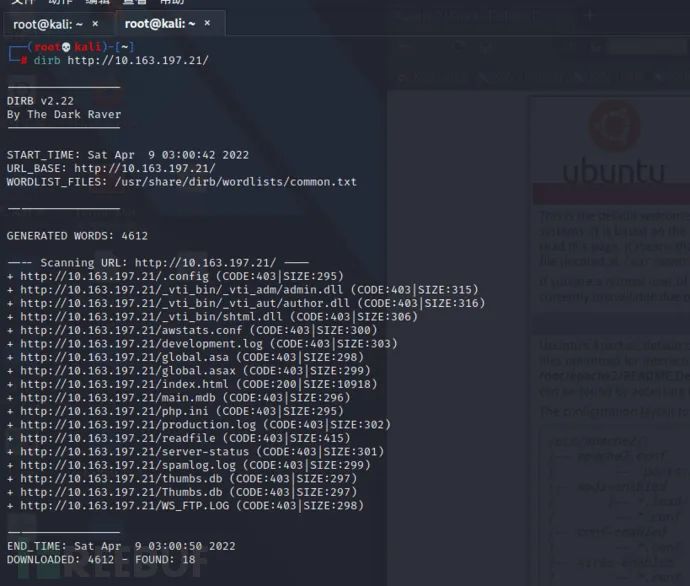This screenshot has width=690, height=586.
Task: Open the 查看 (View) menu
Action: (135, 2)
